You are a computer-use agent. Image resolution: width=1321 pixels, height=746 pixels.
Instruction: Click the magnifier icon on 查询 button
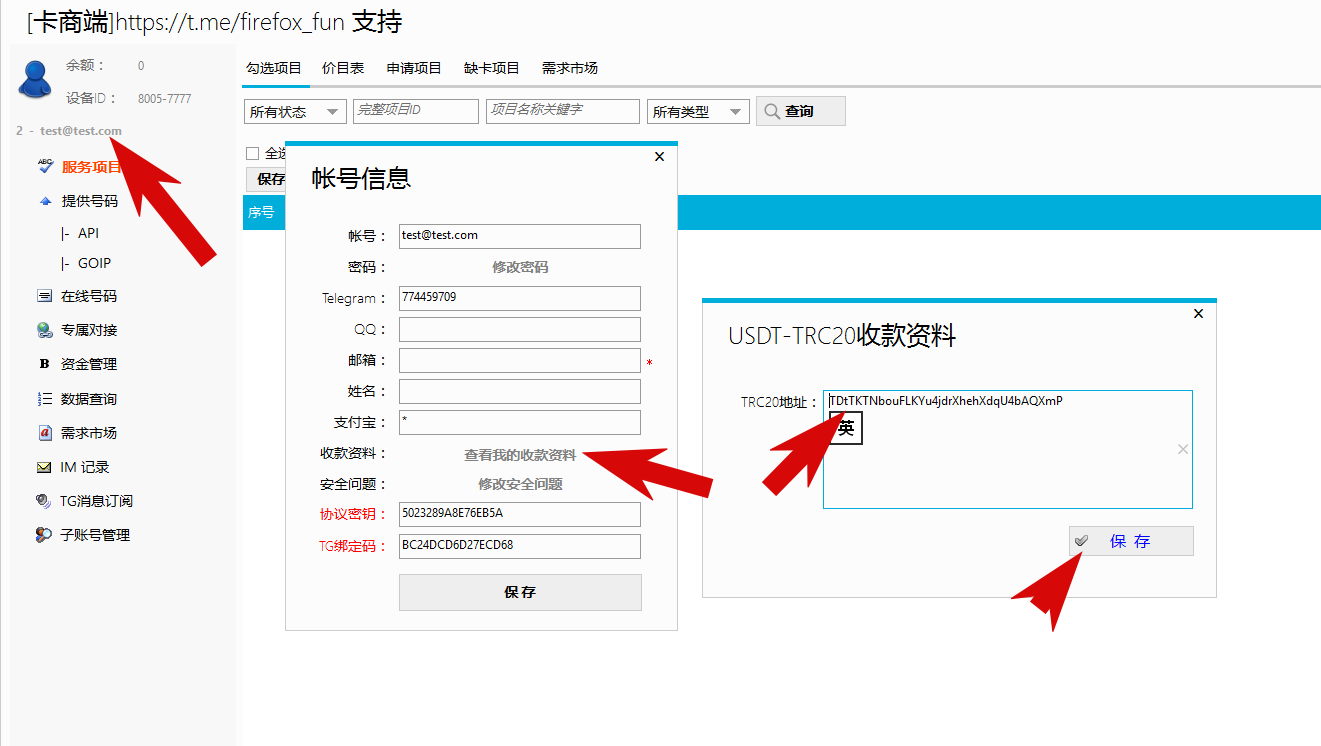(772, 111)
